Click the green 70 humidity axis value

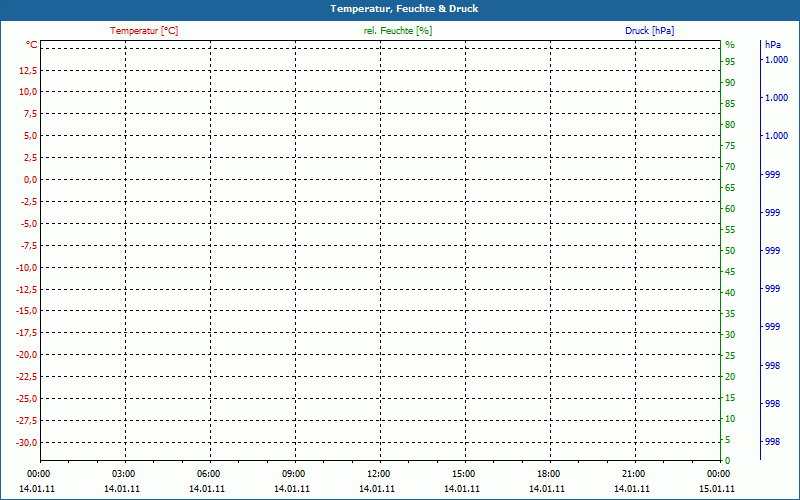(x=730, y=167)
